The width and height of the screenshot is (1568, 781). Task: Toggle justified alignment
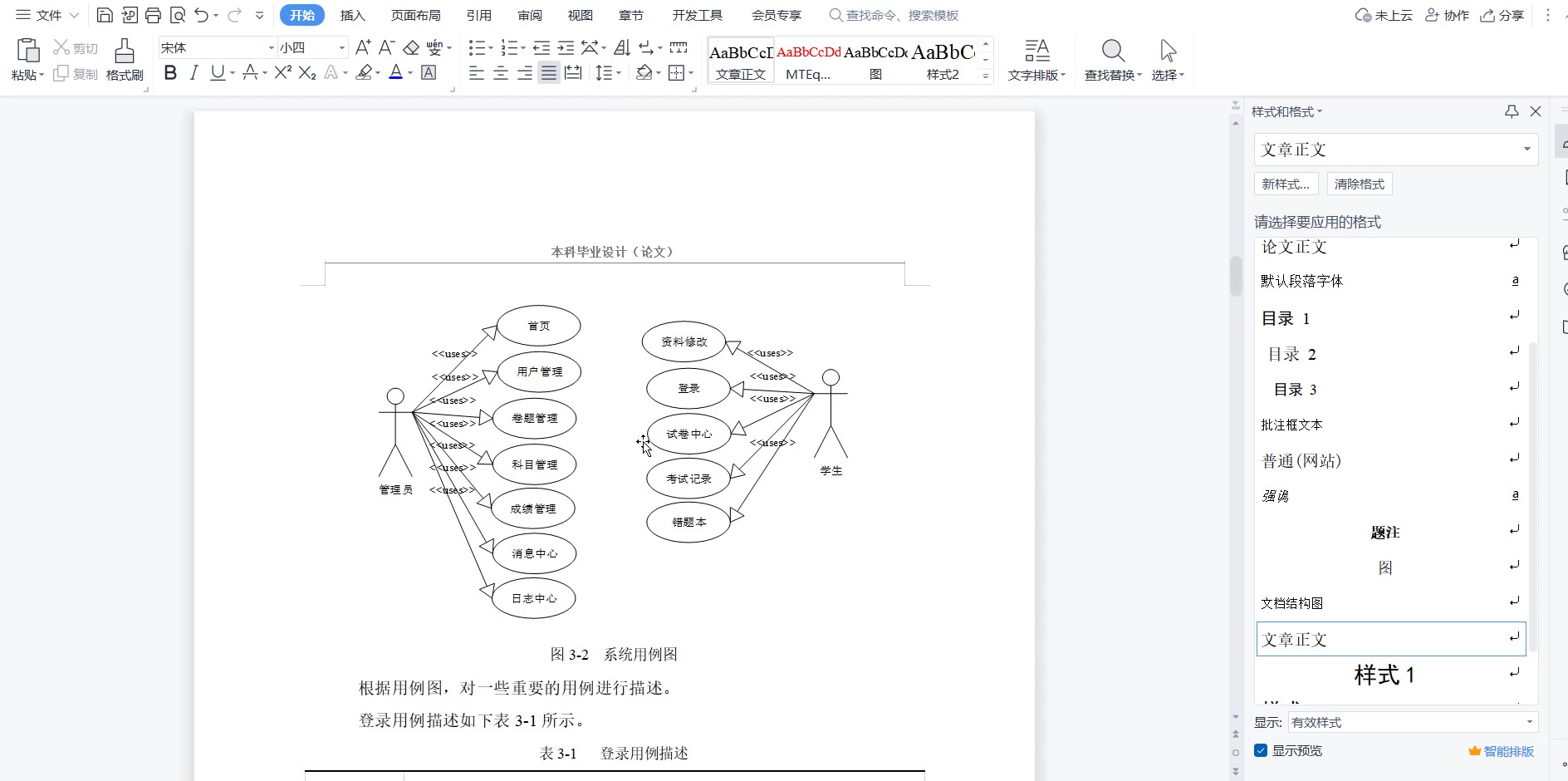click(x=549, y=73)
